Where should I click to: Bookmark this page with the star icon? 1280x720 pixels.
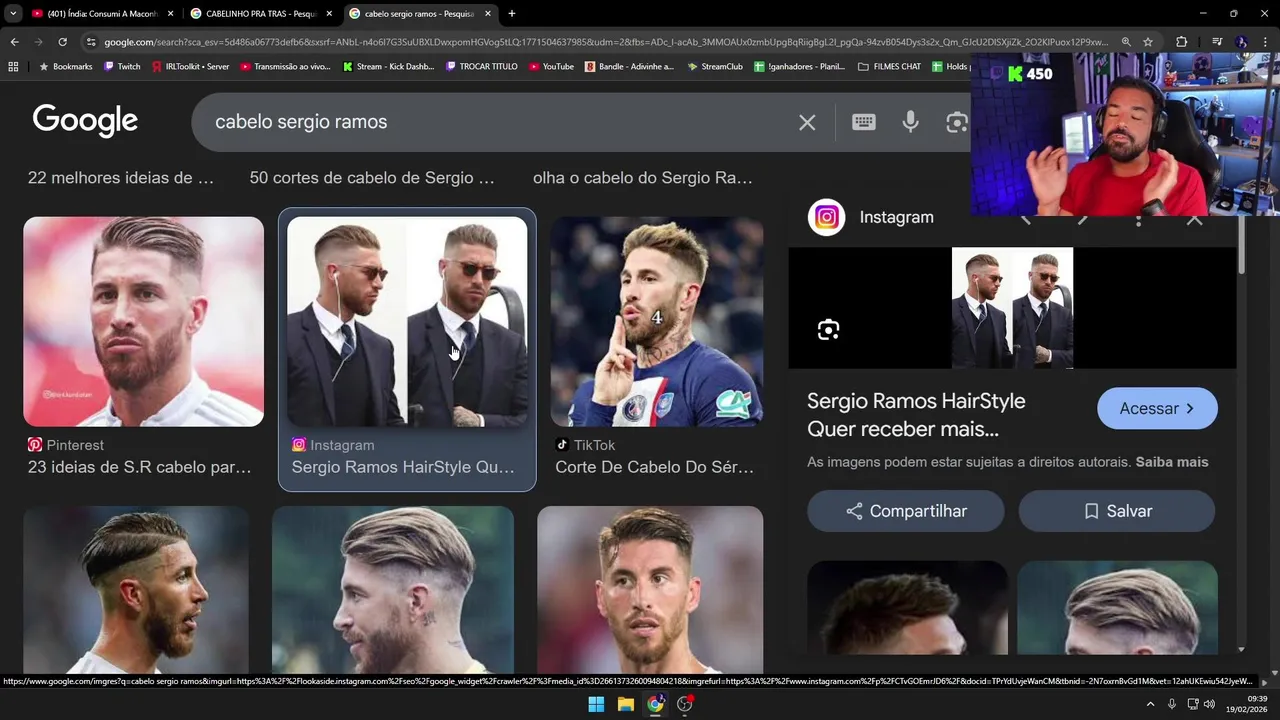tap(1148, 42)
